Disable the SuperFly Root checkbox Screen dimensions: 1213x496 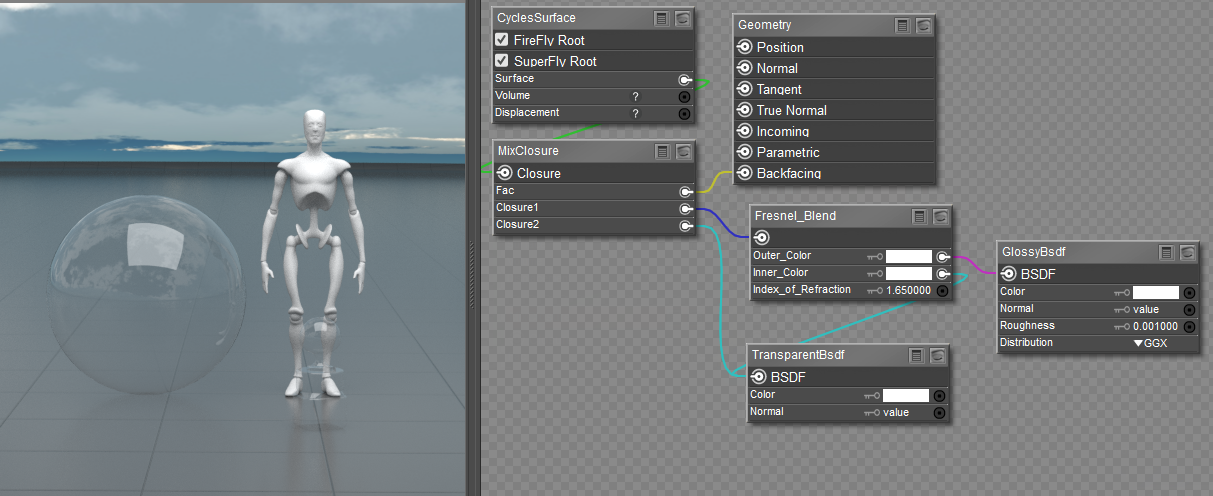502,61
